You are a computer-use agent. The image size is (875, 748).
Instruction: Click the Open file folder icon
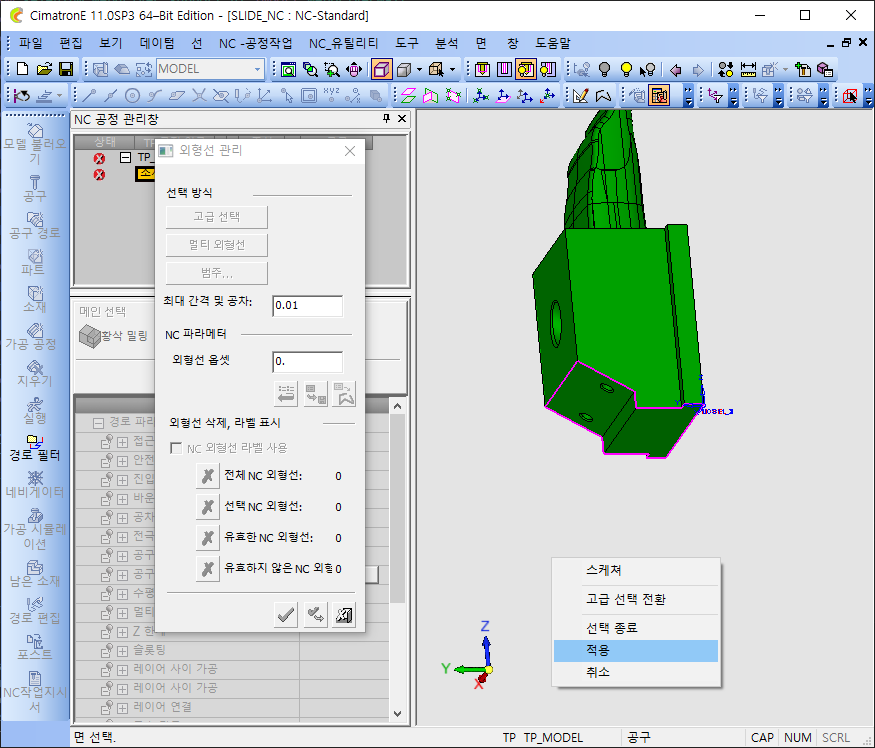[44, 69]
